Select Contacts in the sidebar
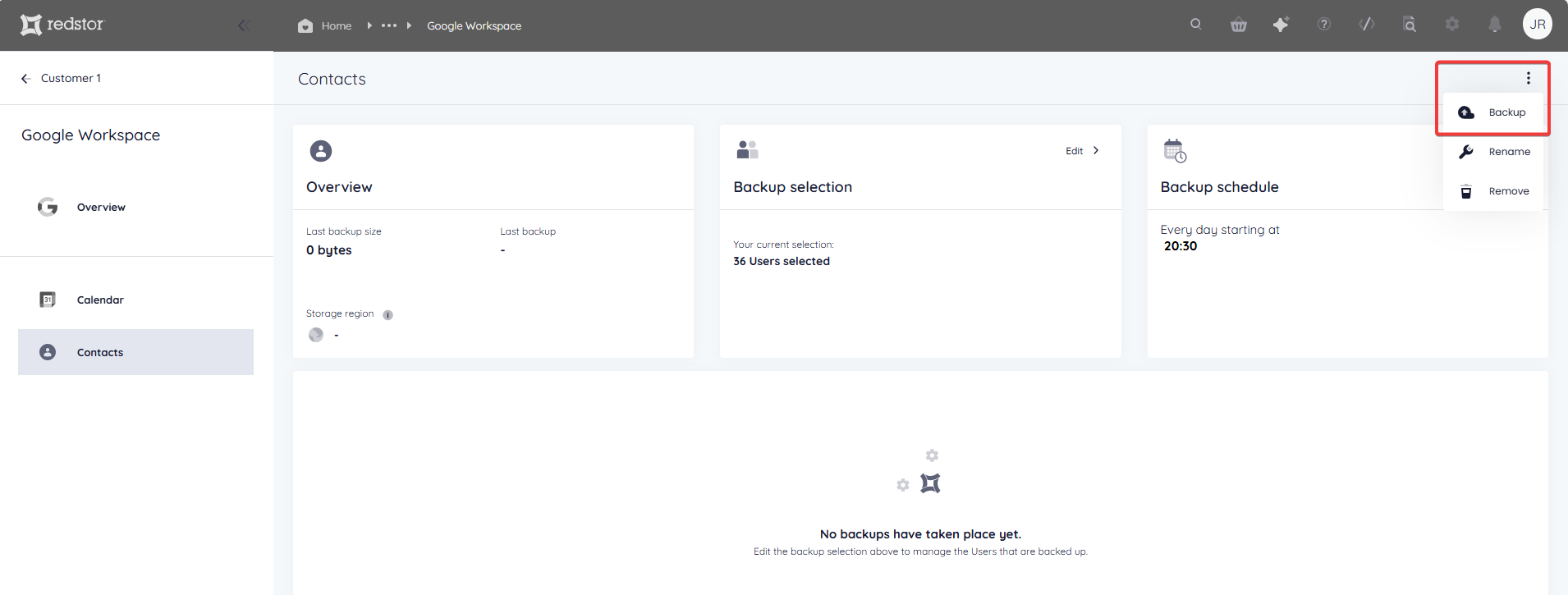Viewport: 1568px width, 595px height. pos(135,352)
